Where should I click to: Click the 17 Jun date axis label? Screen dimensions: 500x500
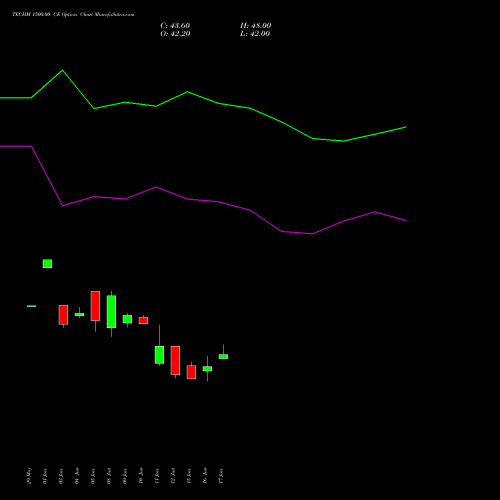221,476
